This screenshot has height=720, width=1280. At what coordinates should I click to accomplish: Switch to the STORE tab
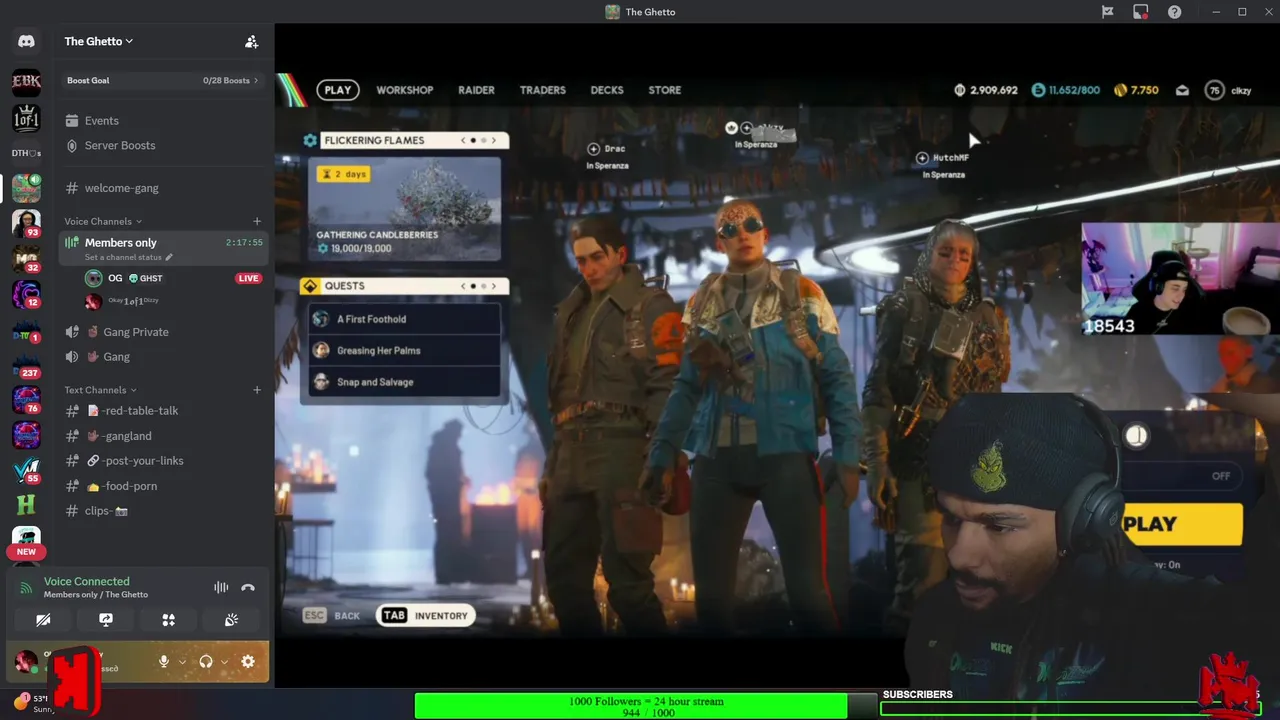point(665,90)
